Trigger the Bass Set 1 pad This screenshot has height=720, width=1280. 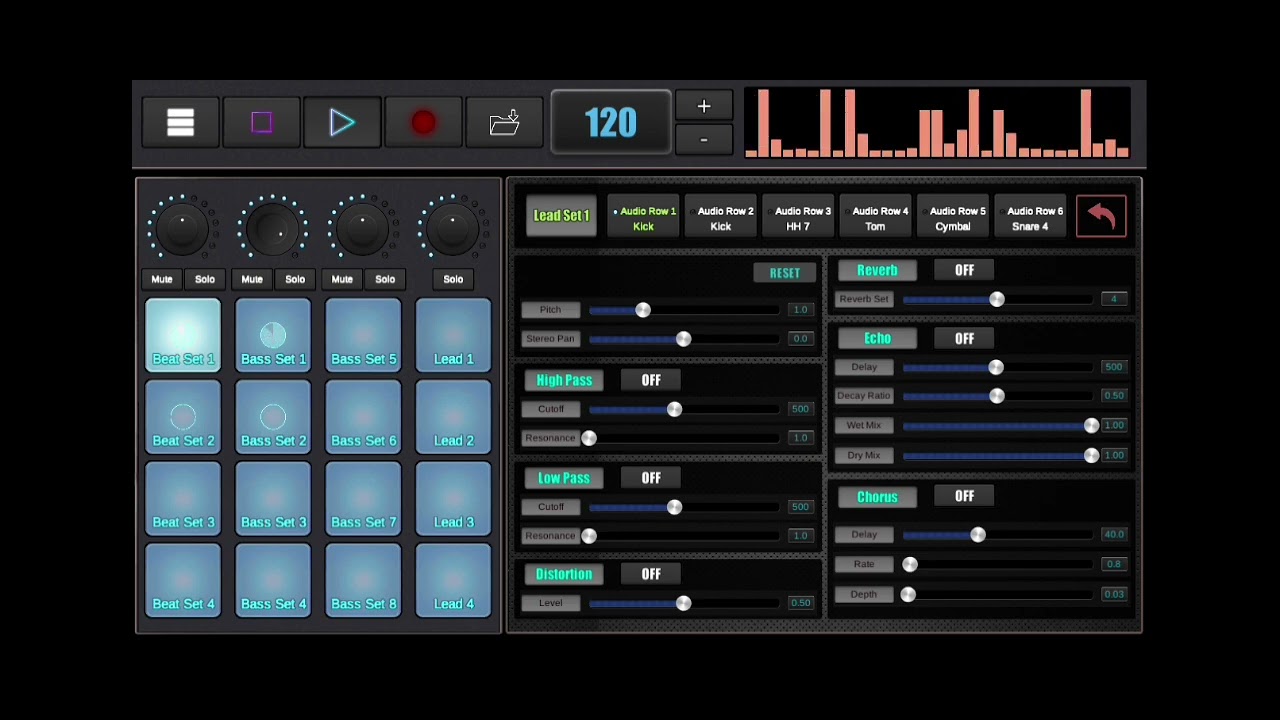click(x=273, y=335)
